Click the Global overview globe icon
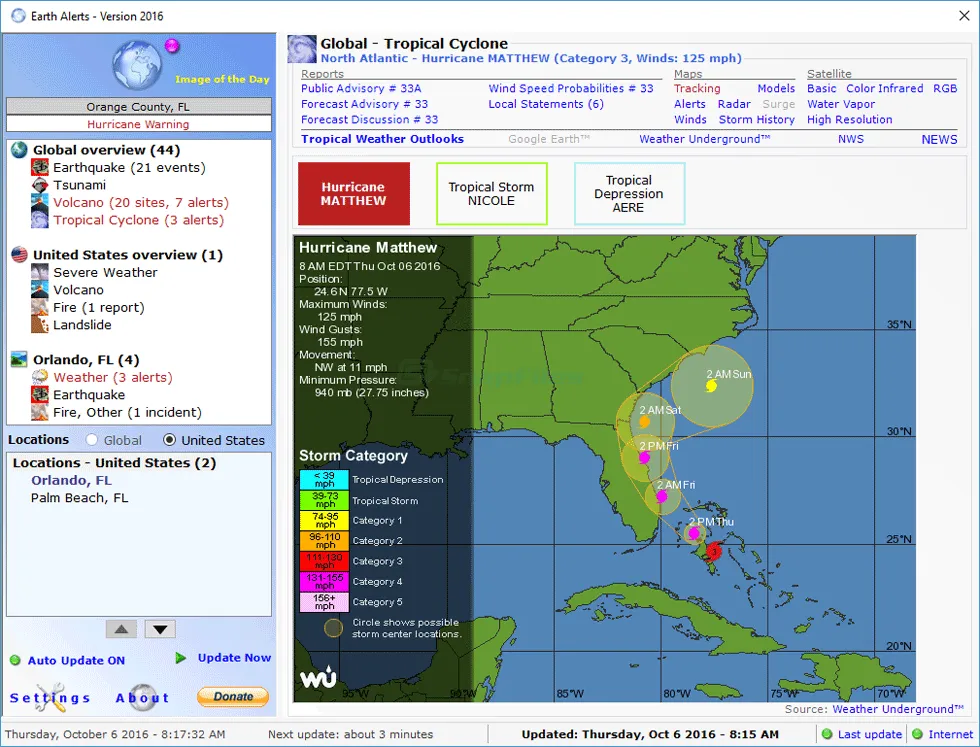 [x=19, y=150]
